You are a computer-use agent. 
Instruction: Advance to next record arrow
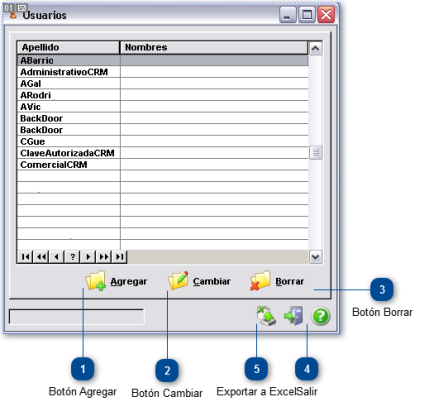coord(88,257)
